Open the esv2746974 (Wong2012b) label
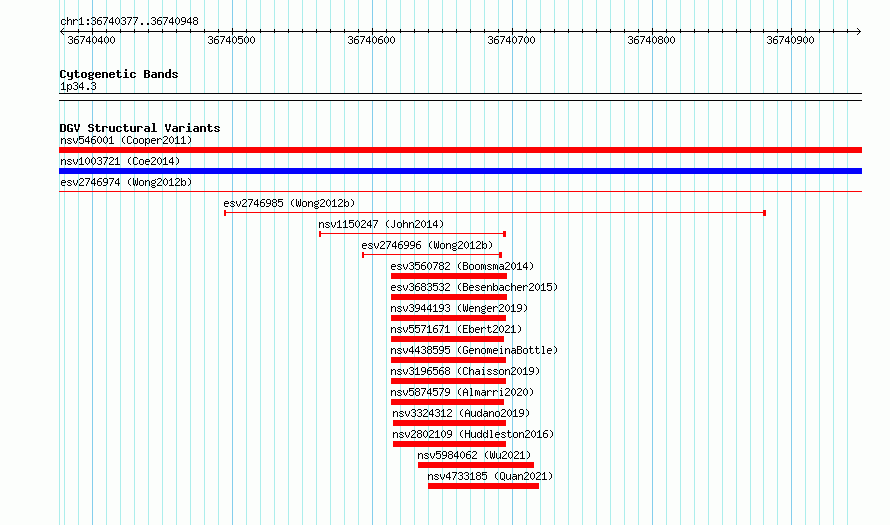Viewport: 890px width, 525px height. (x=126, y=182)
